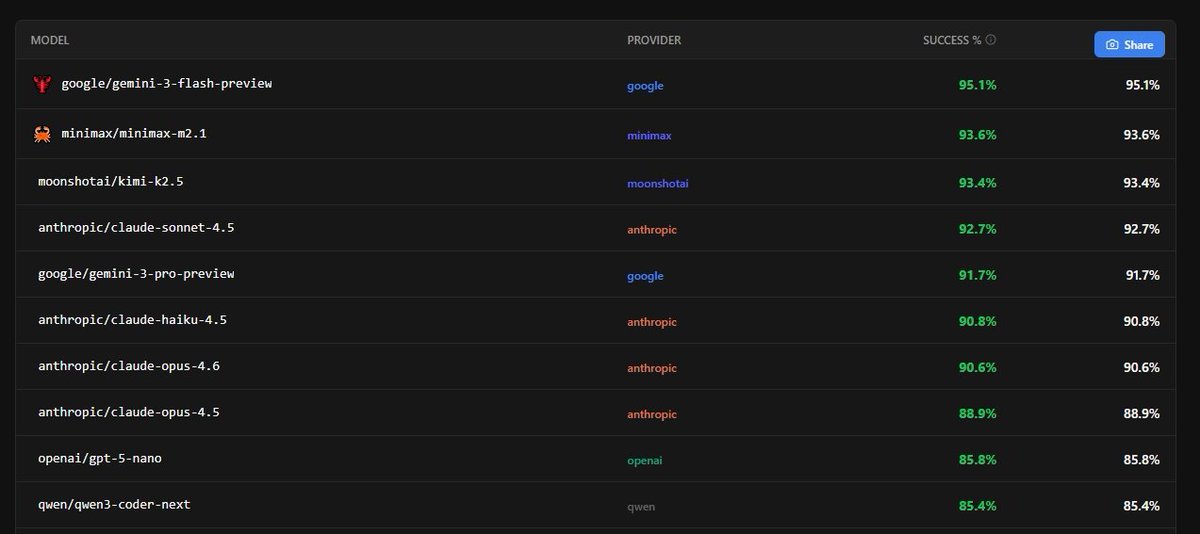This screenshot has width=1200, height=534.
Task: Select the anthropic/claude-sonnet-4.5 model name
Action: [x=136, y=228]
